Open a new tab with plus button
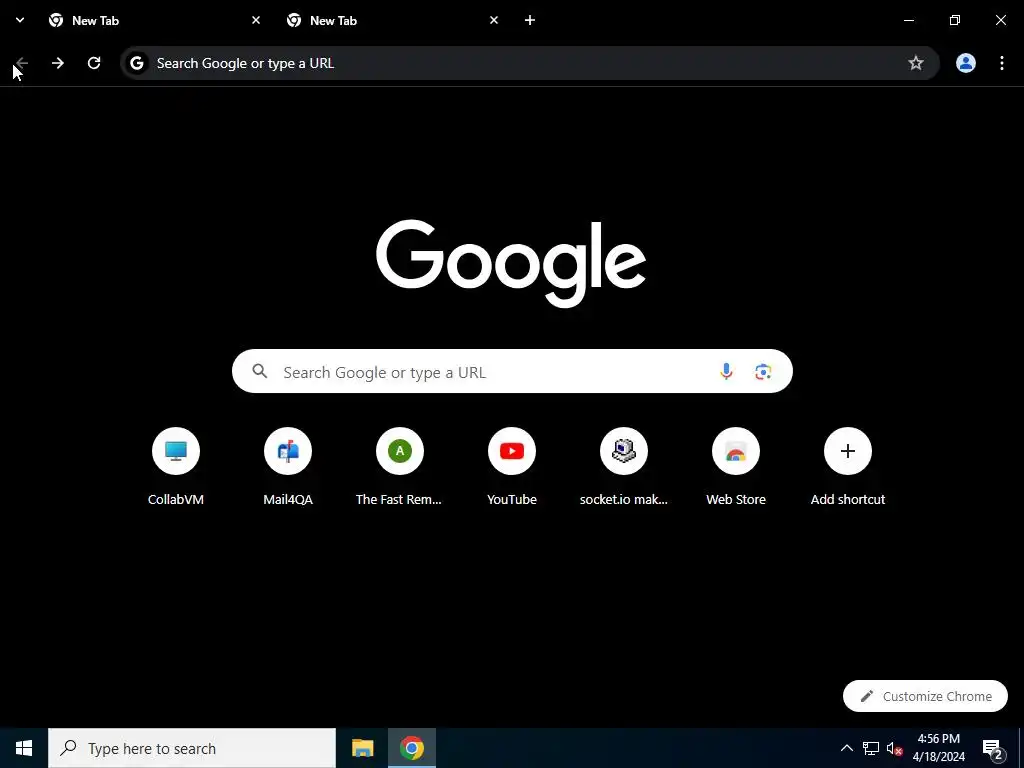The width and height of the screenshot is (1024, 768). pyautogui.click(x=530, y=20)
